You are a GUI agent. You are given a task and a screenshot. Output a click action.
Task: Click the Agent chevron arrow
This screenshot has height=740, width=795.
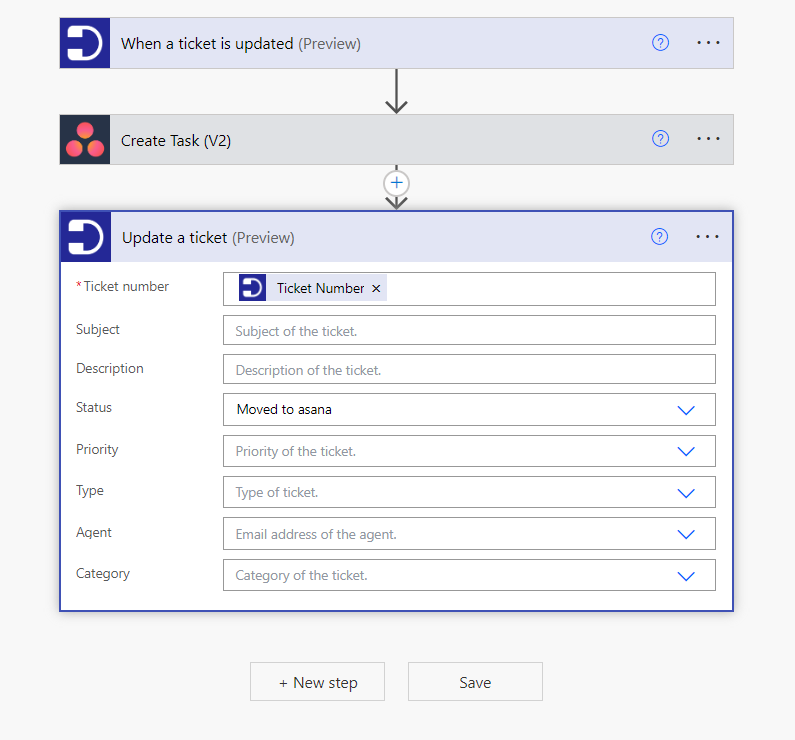(686, 534)
